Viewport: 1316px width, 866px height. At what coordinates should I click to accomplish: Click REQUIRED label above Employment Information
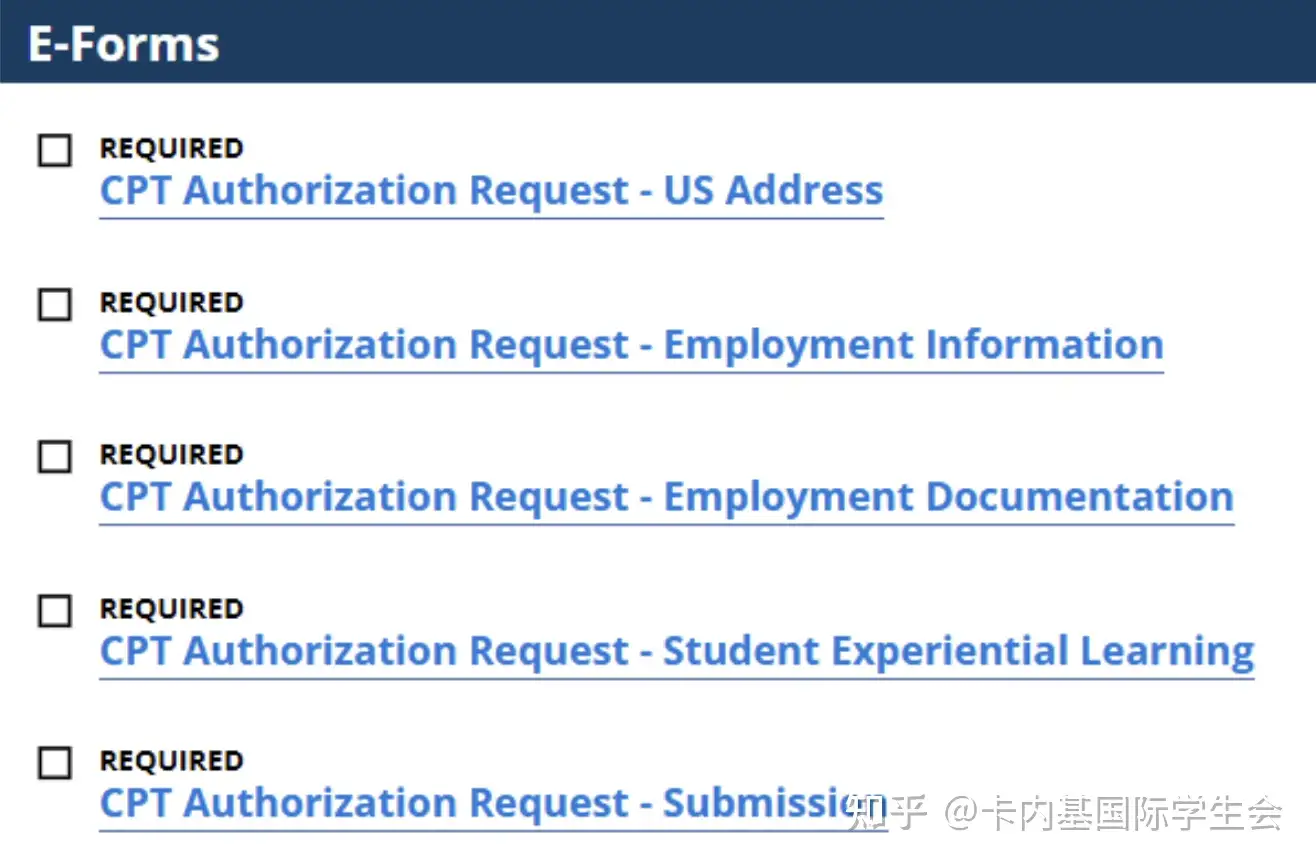coord(171,302)
